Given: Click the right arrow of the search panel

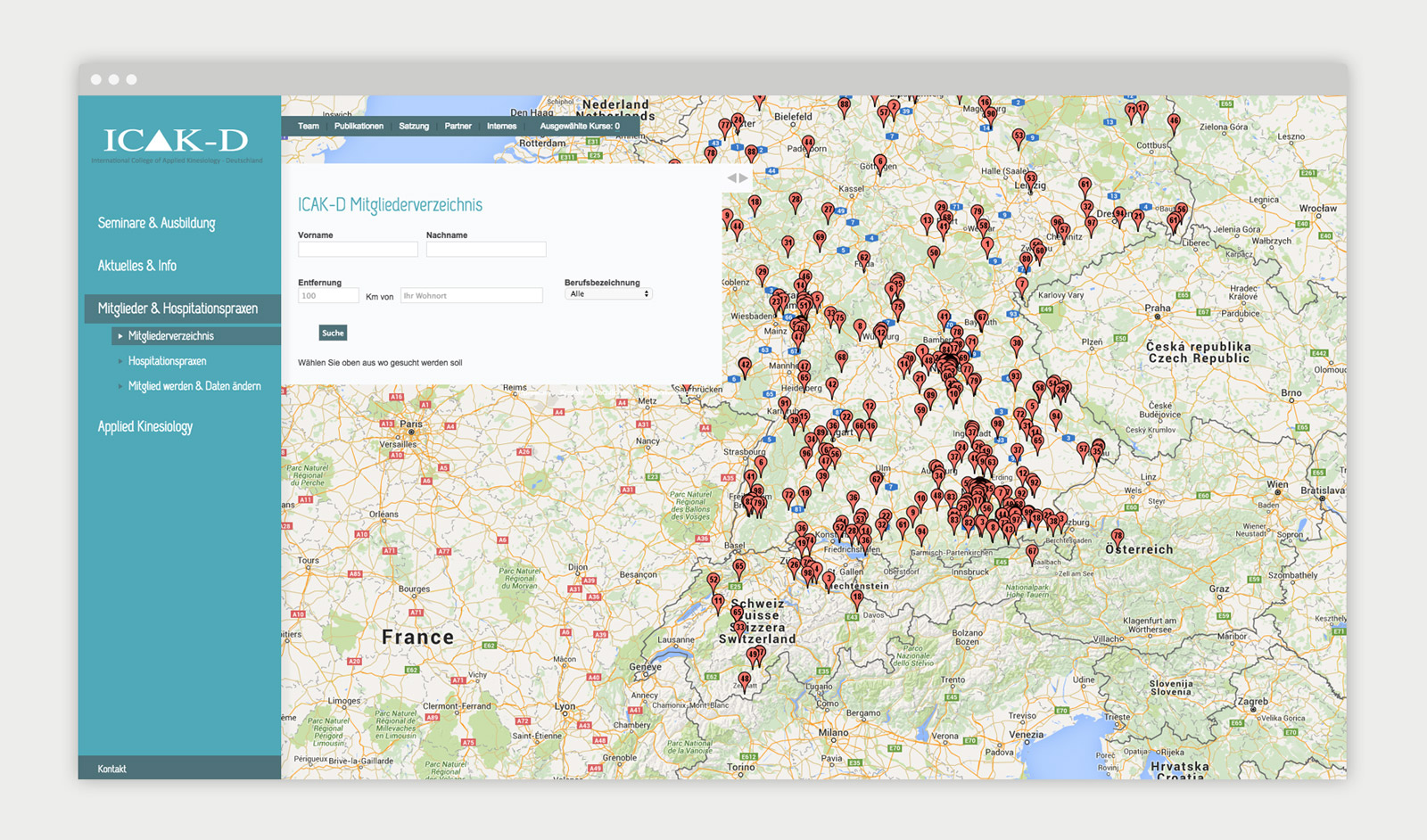Looking at the screenshot, I should pos(744,178).
